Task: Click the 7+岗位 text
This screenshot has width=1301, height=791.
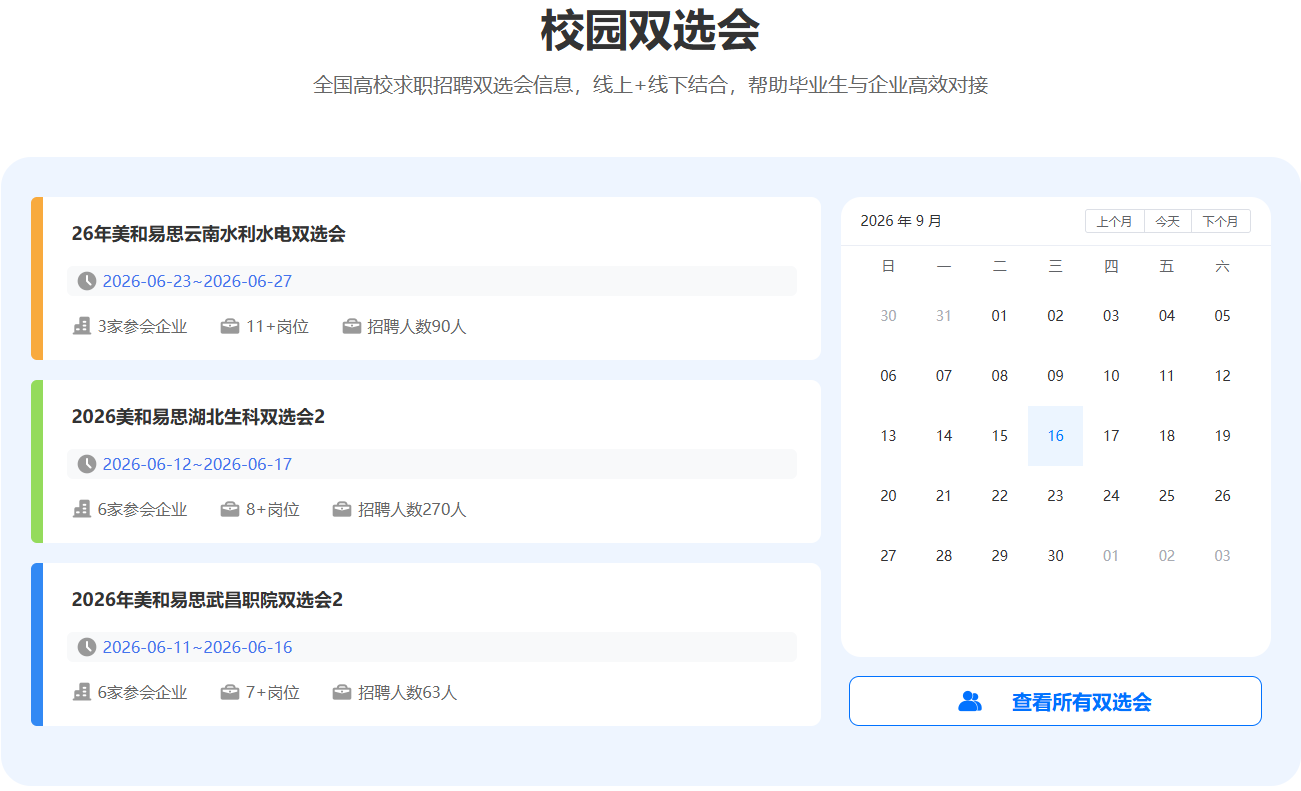Action: click(273, 692)
